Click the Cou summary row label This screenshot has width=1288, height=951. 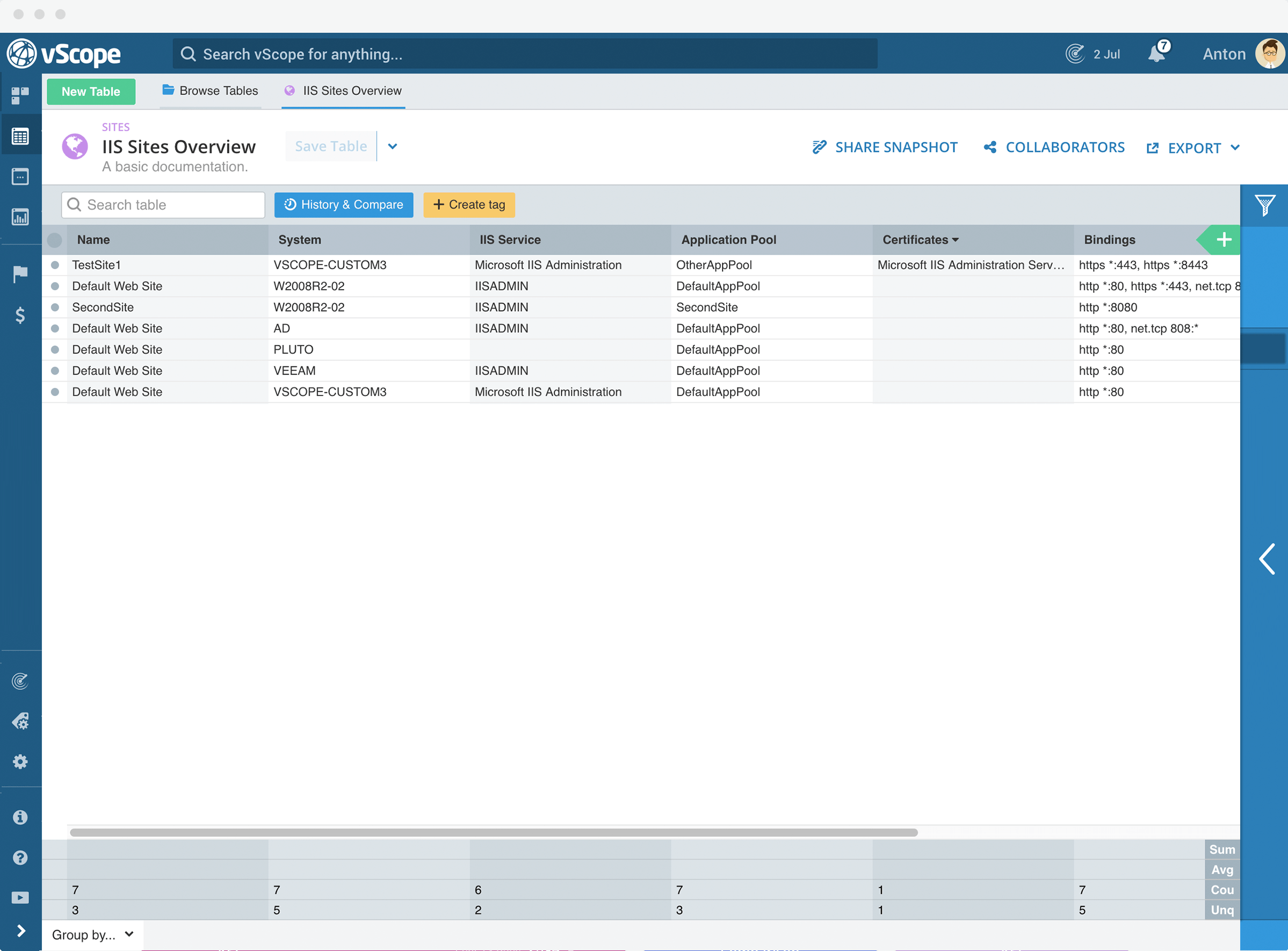(x=1222, y=889)
